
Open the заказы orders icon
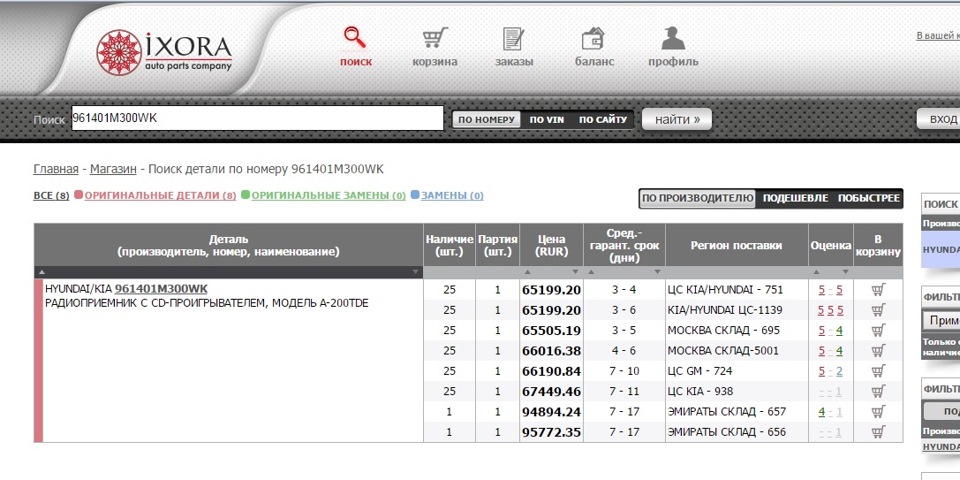tap(514, 39)
